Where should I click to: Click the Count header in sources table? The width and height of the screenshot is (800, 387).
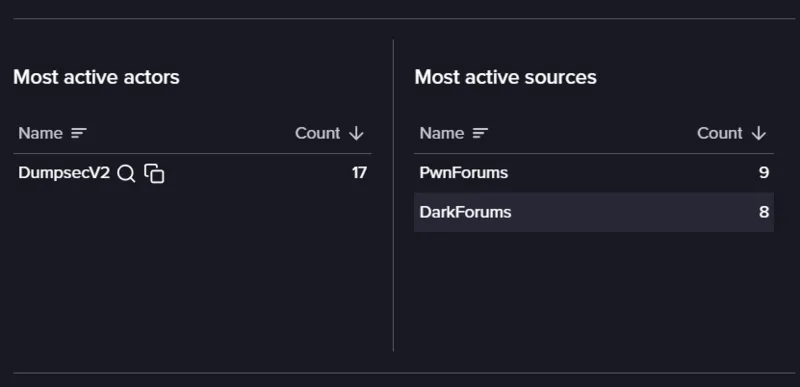(x=719, y=134)
